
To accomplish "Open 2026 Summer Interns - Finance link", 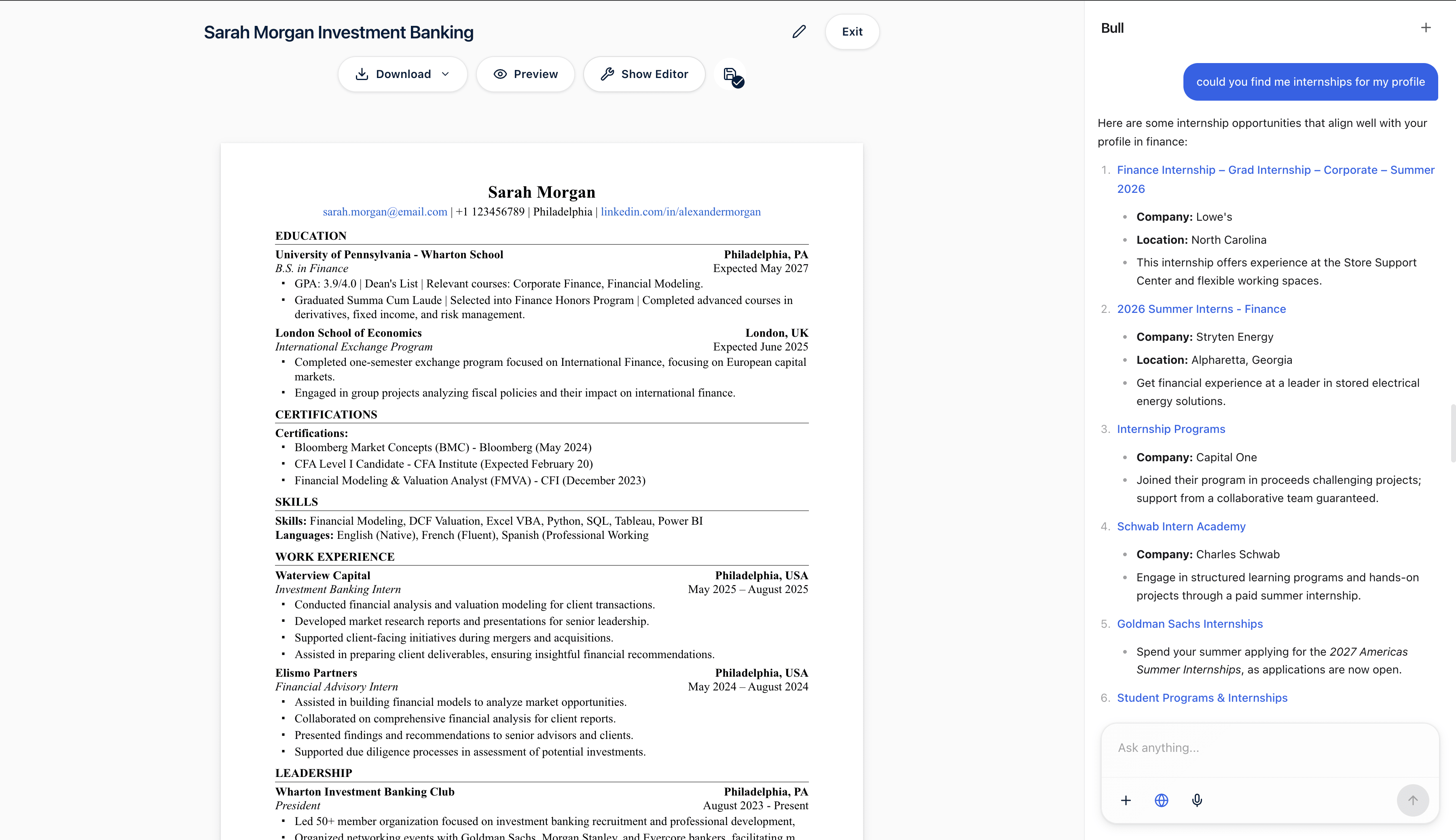I will click(1201, 309).
